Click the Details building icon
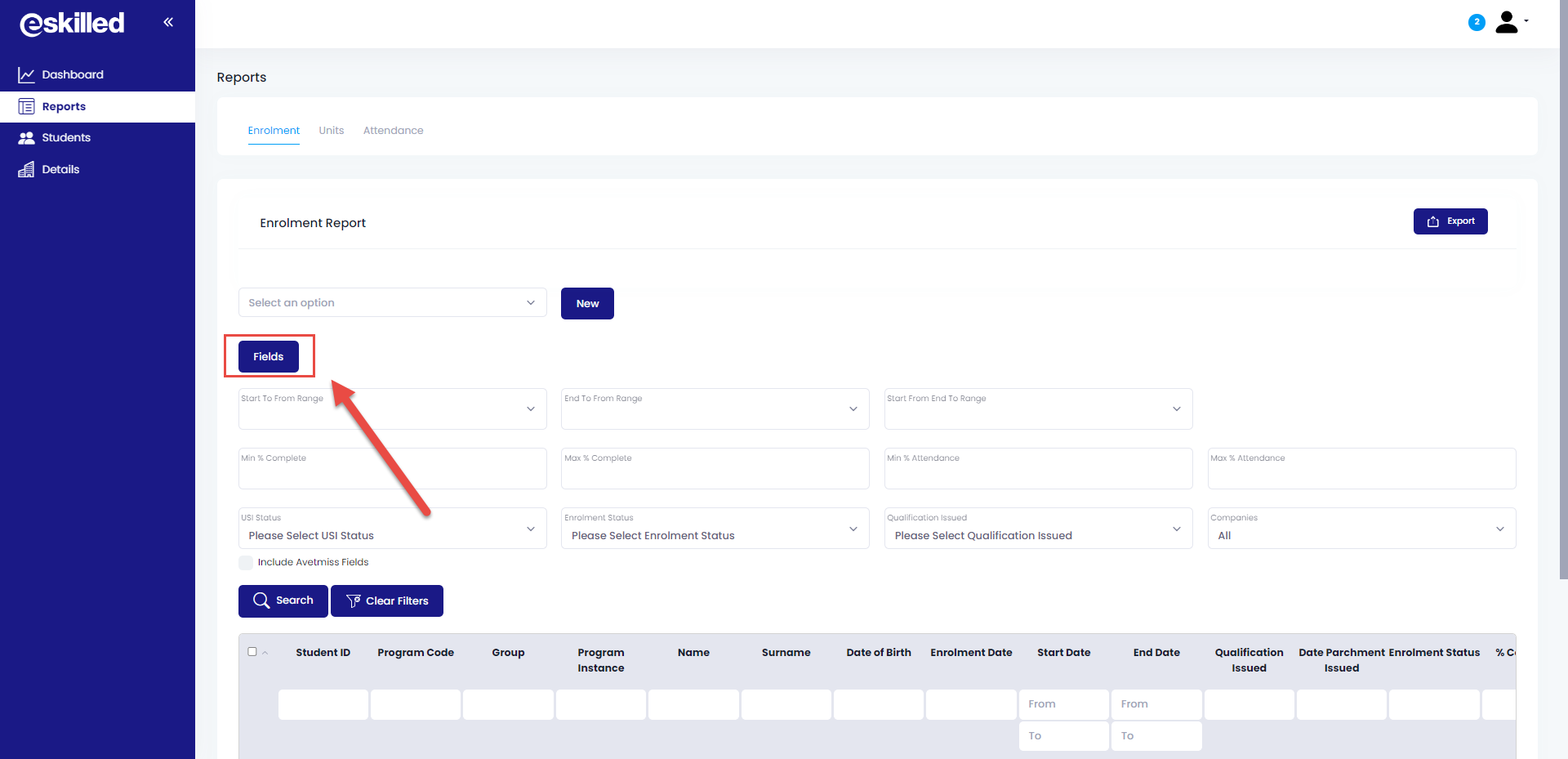Image resolution: width=1568 pixels, height=759 pixels. 26,170
